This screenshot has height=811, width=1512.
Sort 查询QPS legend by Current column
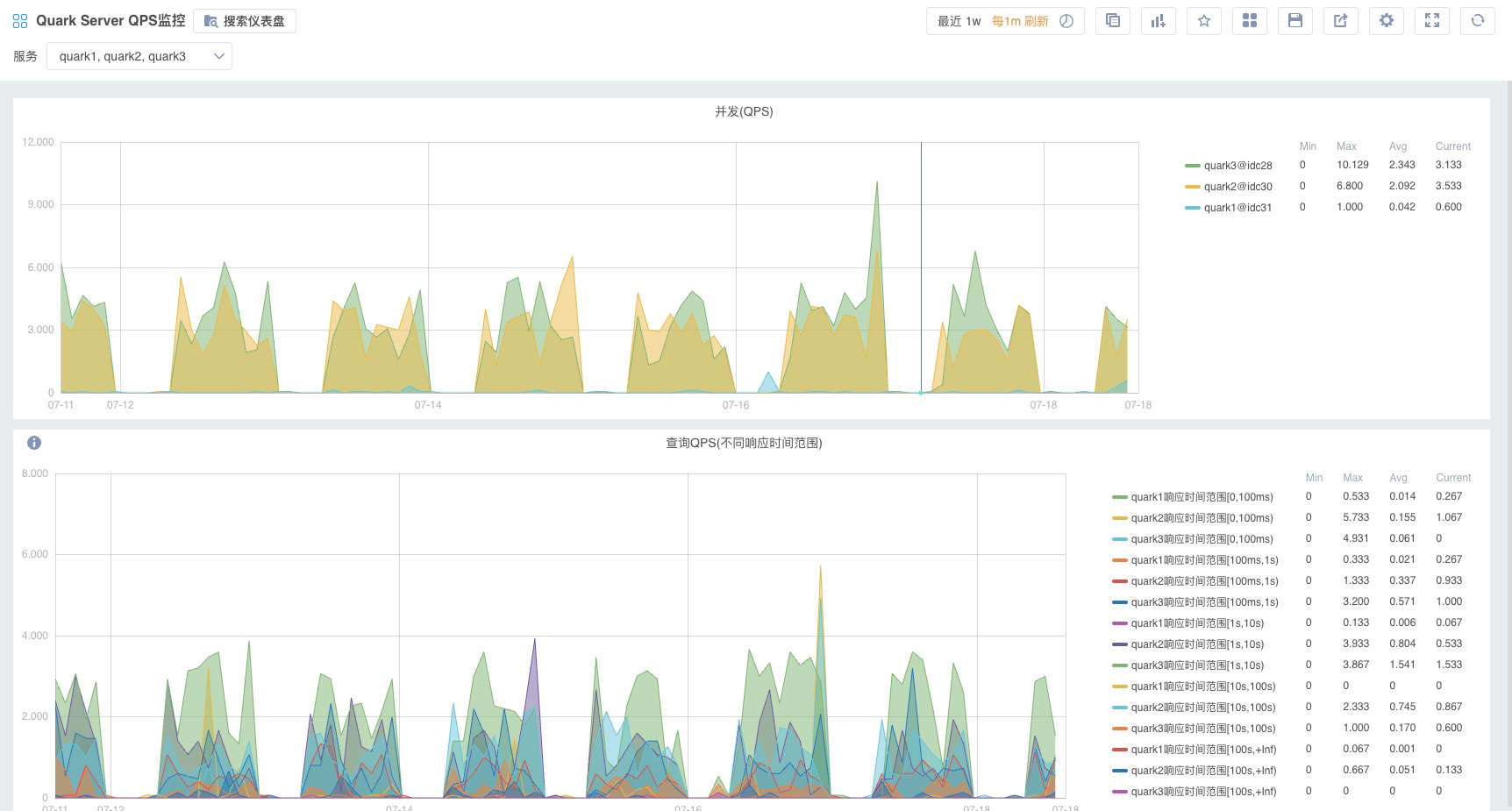[1453, 478]
